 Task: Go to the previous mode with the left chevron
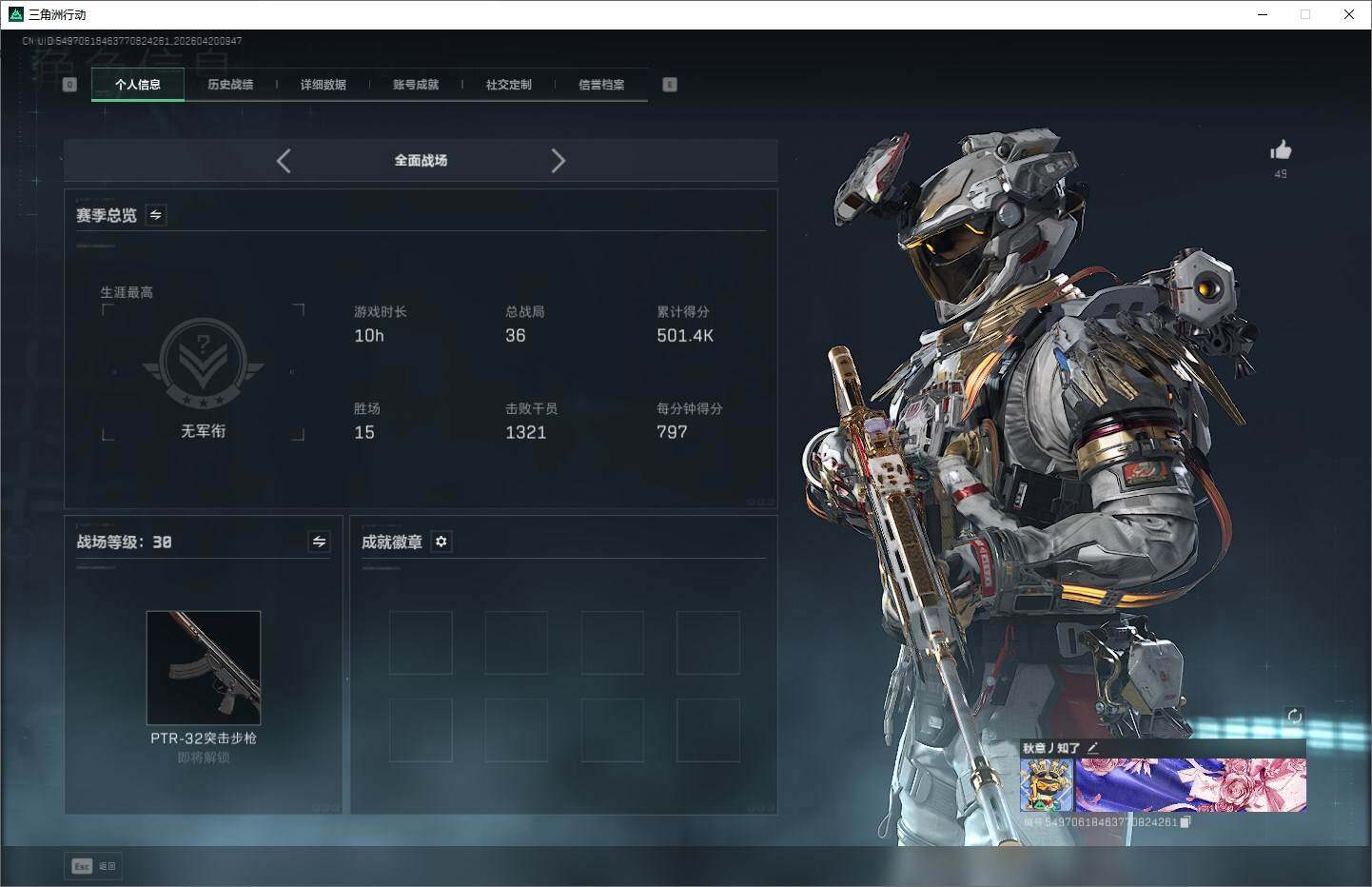coord(284,161)
